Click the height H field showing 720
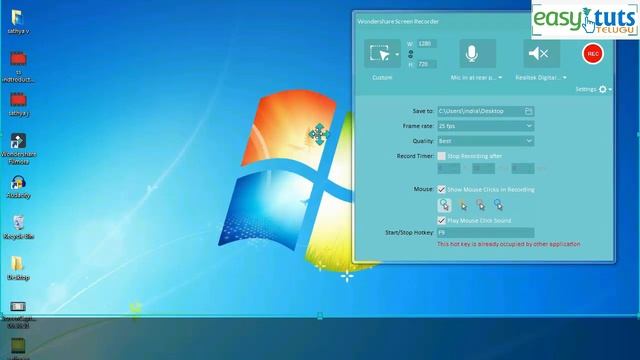 coord(427,64)
